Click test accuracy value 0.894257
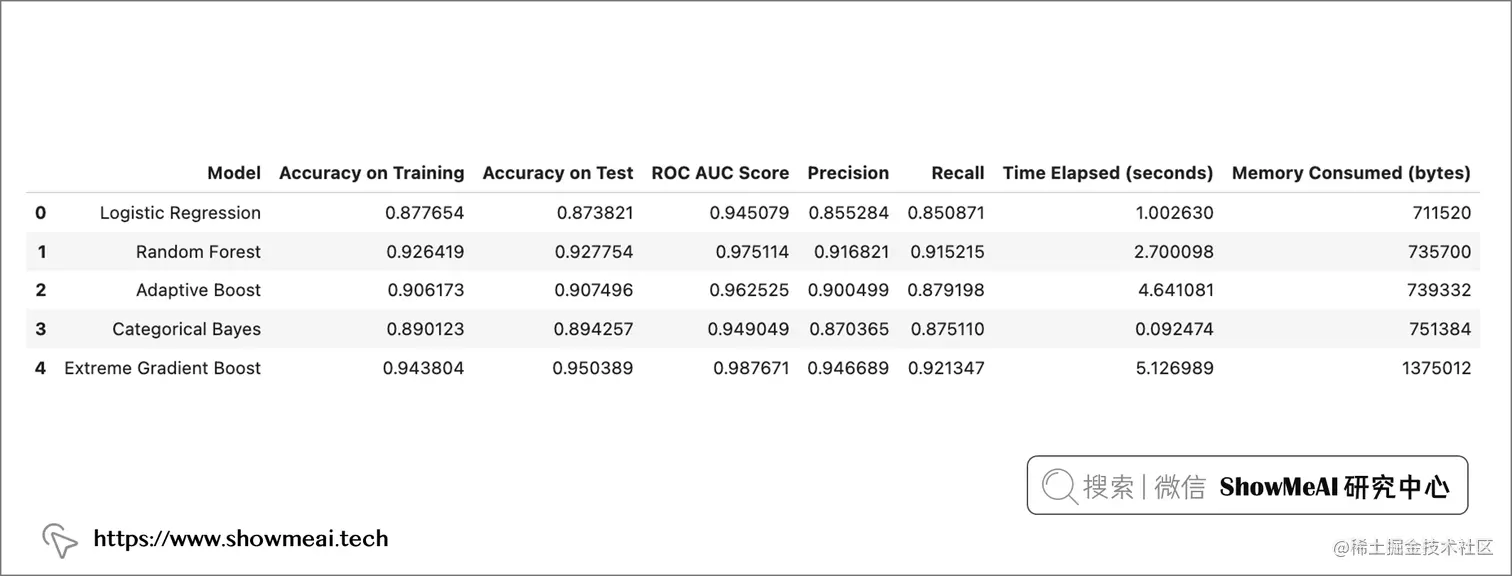1512x576 pixels. (x=594, y=329)
